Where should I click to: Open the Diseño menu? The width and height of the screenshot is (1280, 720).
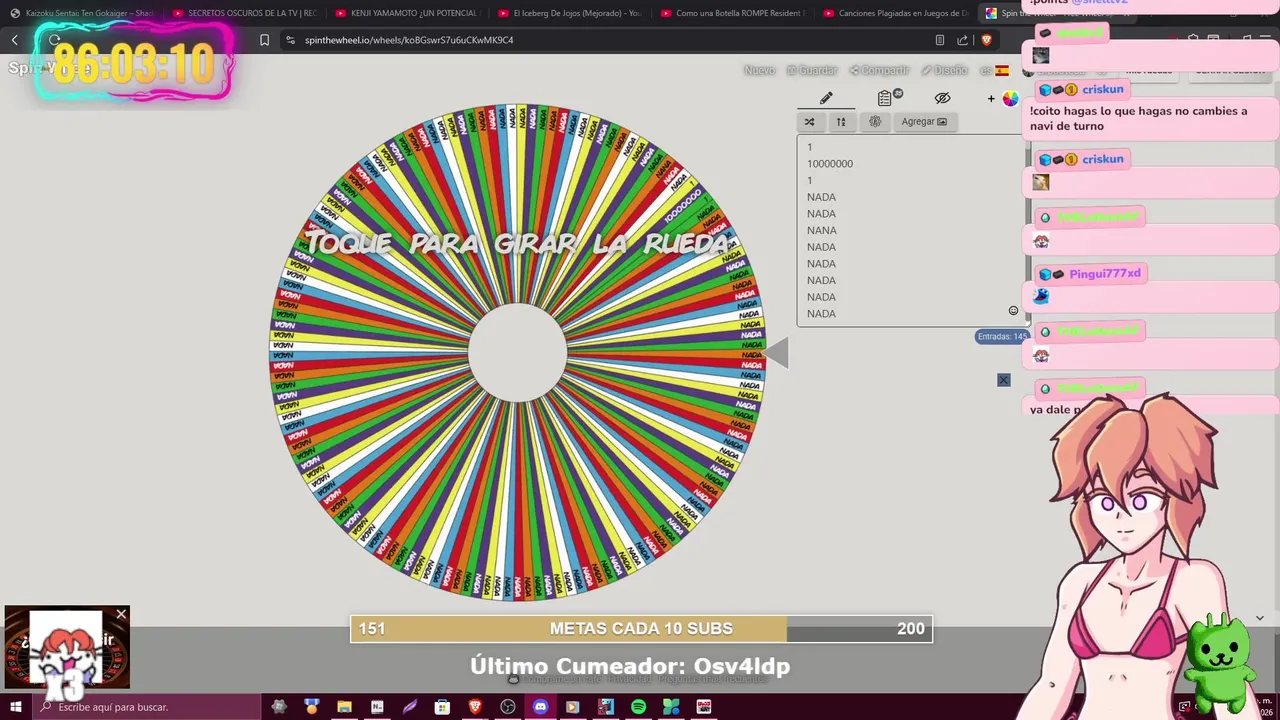[944, 70]
